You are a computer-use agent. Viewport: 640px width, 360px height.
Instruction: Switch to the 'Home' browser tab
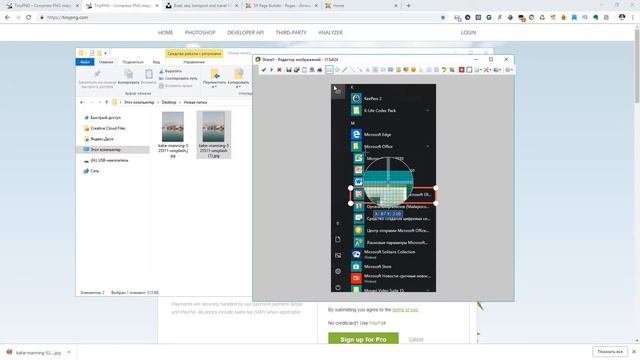pyautogui.click(x=361, y=6)
